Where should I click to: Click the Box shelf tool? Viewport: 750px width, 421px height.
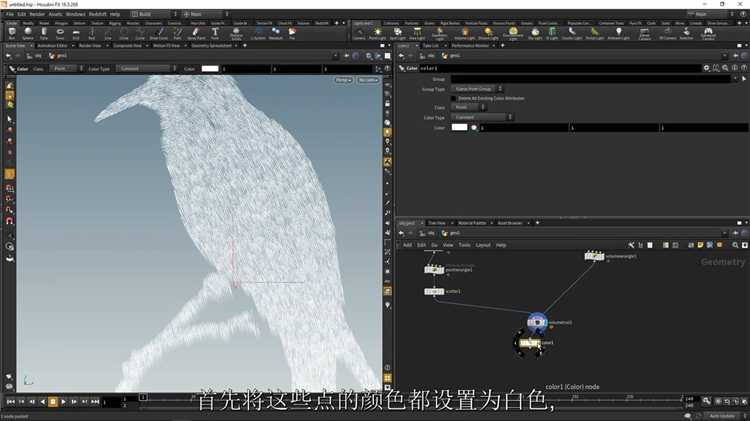10,33
